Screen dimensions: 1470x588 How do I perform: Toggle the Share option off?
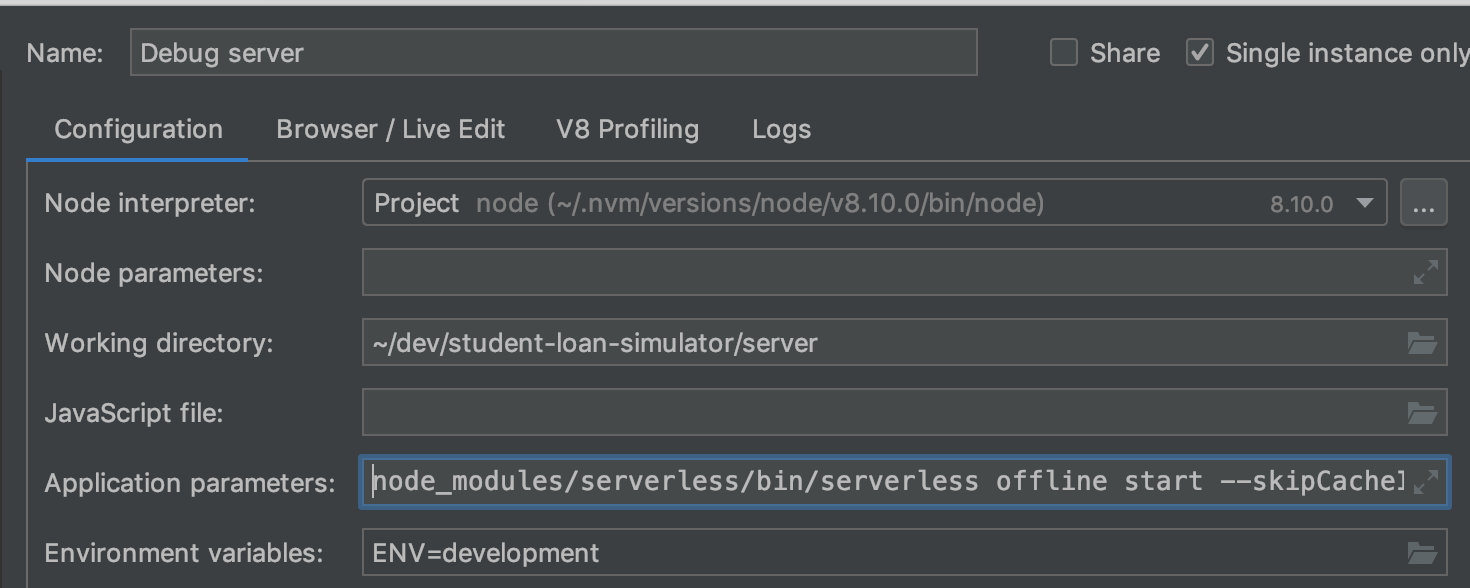coord(1062,52)
